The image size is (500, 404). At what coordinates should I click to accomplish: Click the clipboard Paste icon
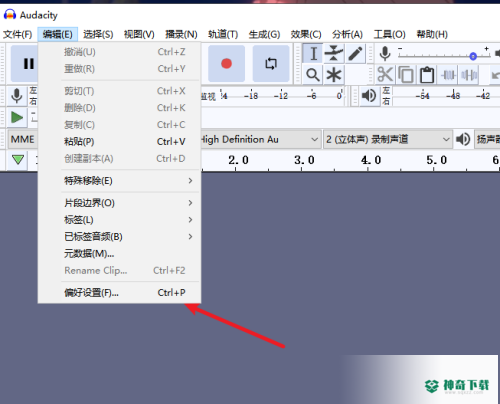(427, 75)
